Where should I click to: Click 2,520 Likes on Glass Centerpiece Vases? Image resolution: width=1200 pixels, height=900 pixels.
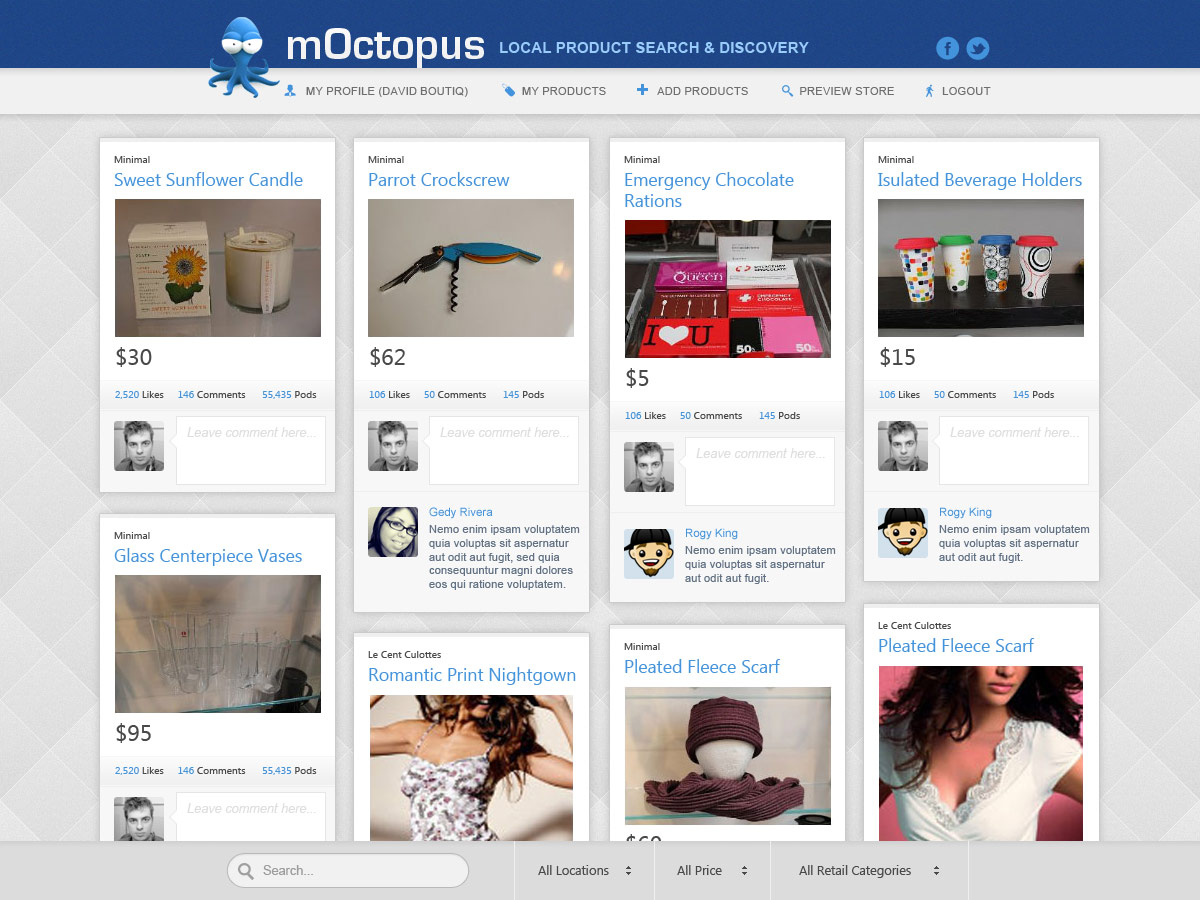pyautogui.click(x=139, y=771)
